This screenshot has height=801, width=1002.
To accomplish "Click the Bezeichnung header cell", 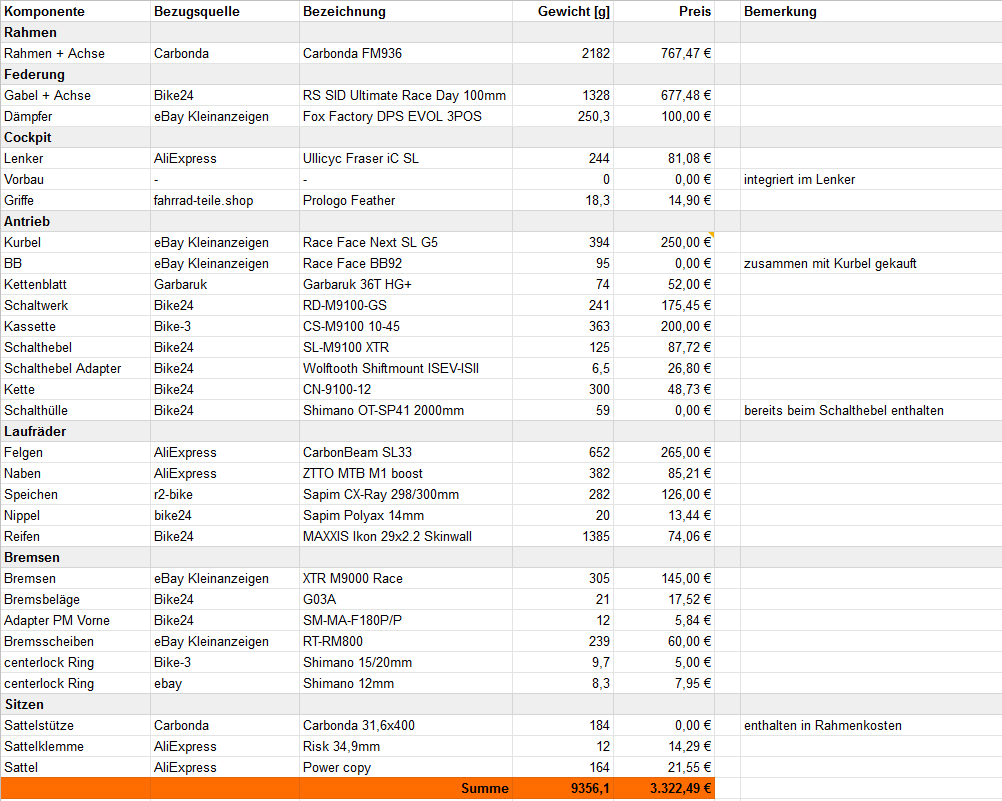I will (x=406, y=12).
